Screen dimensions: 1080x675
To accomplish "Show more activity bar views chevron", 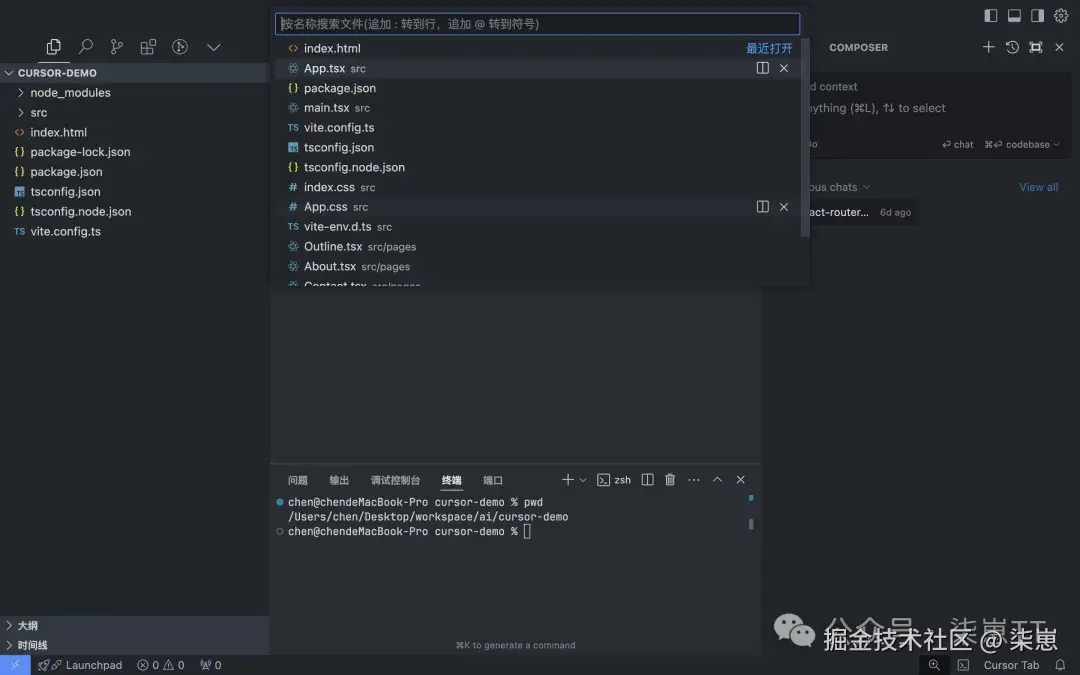I will tap(214, 47).
